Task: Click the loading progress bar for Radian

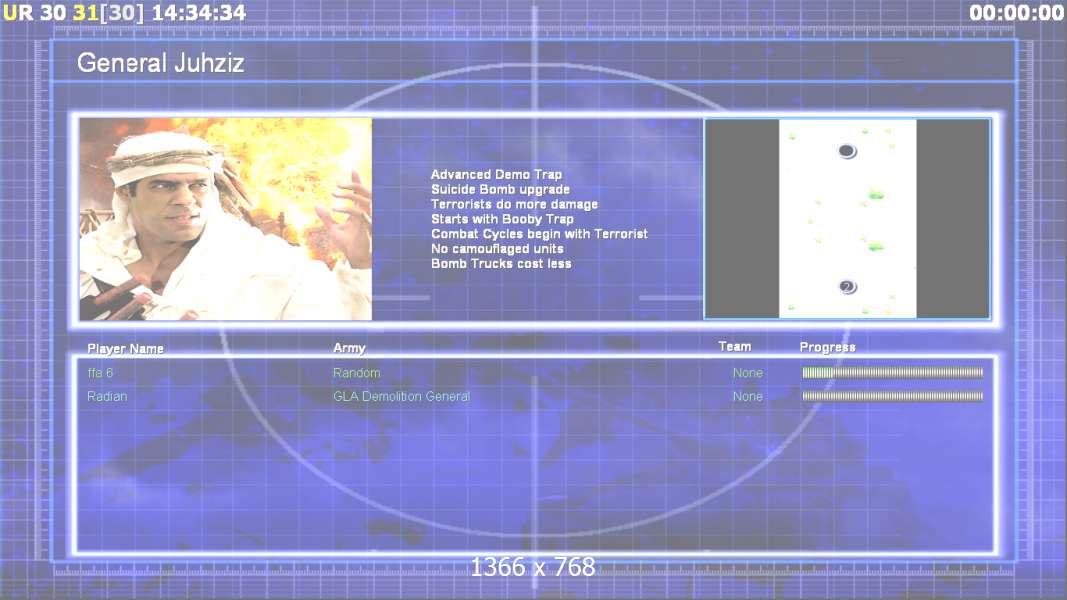Action: [x=893, y=396]
